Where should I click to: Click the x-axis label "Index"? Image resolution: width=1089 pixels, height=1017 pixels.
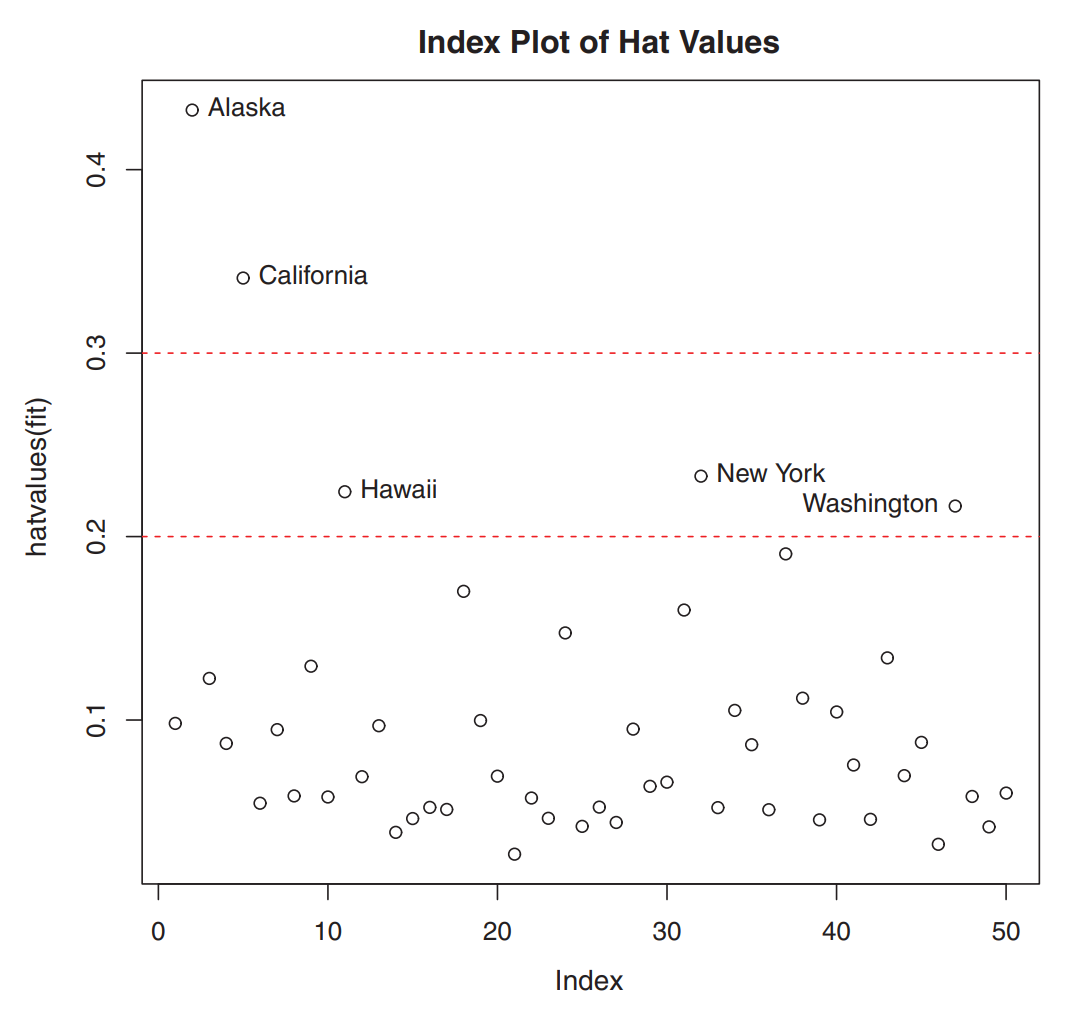(589, 981)
